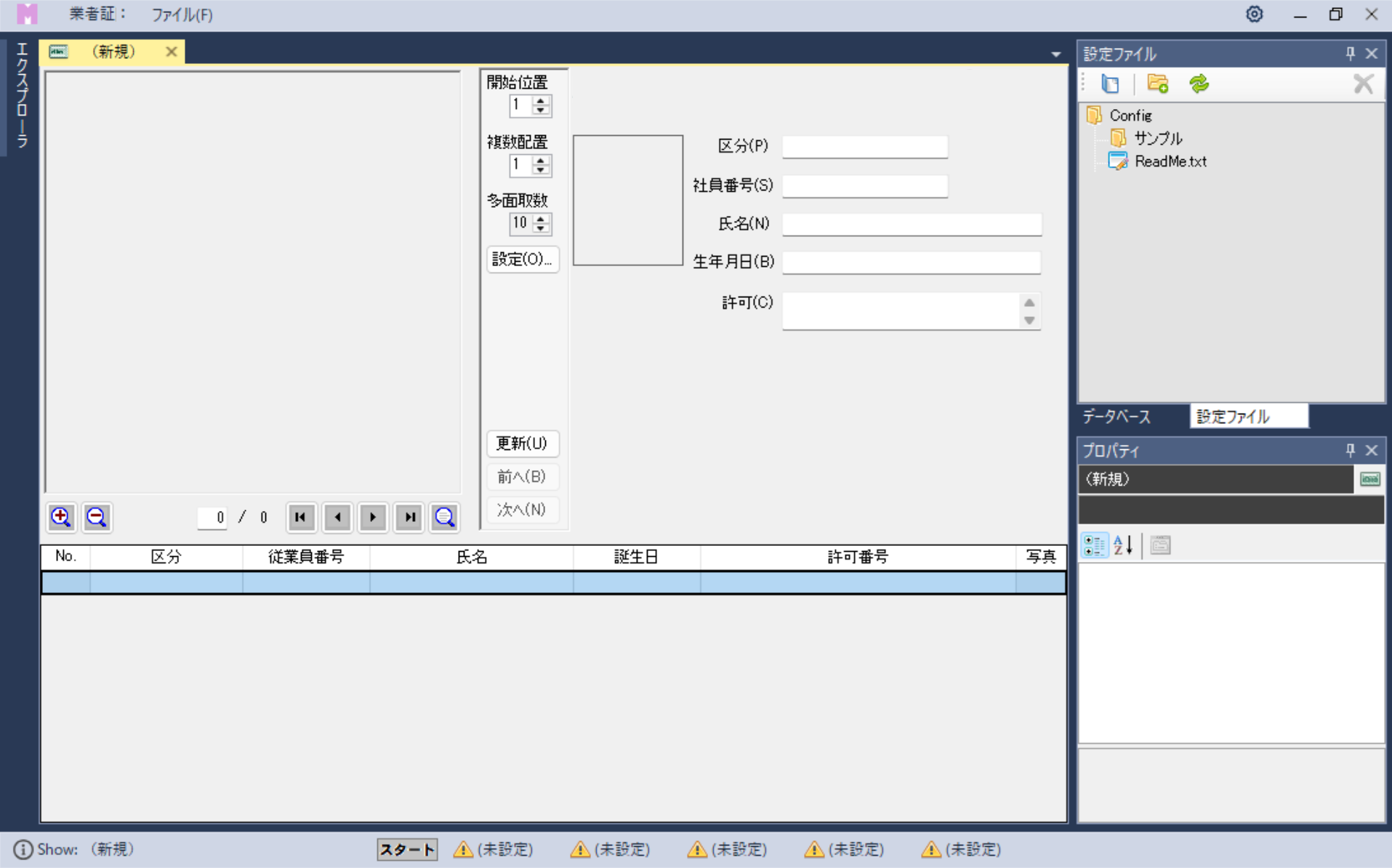Screen dimensions: 1392x868
Task: Click the second (未設定) warning in status bar
Action: pyautogui.click(x=611, y=849)
